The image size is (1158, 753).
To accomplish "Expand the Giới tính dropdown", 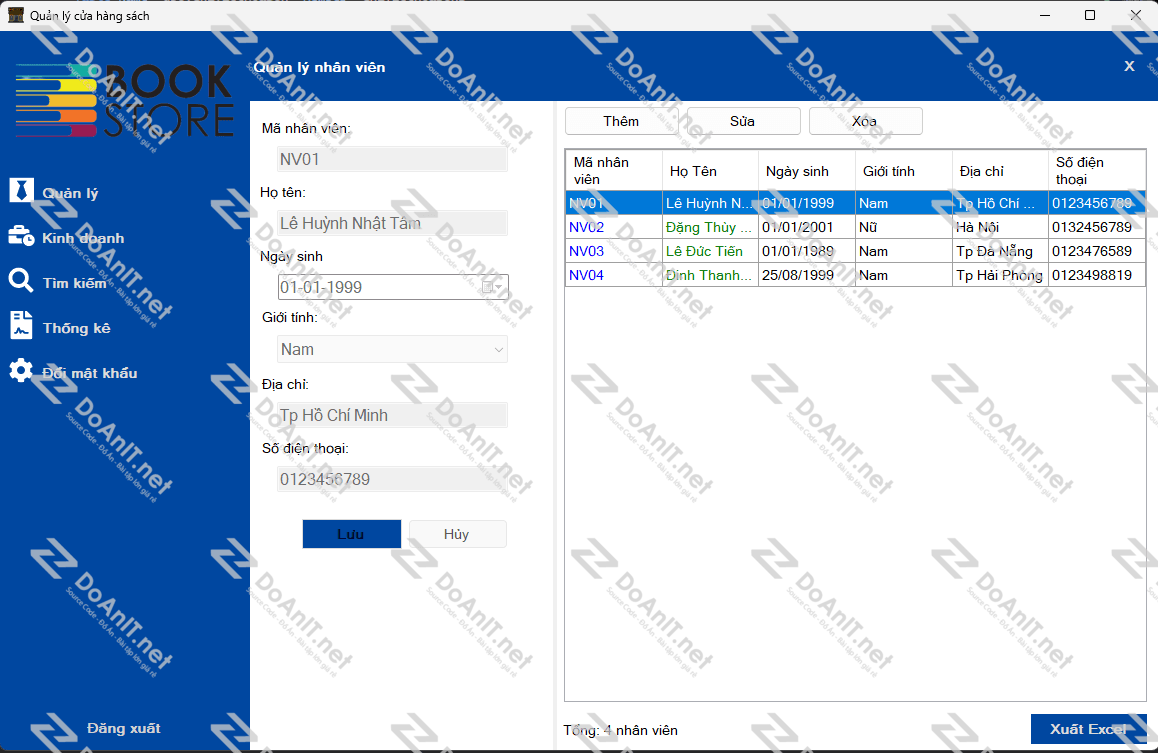I will [499, 349].
